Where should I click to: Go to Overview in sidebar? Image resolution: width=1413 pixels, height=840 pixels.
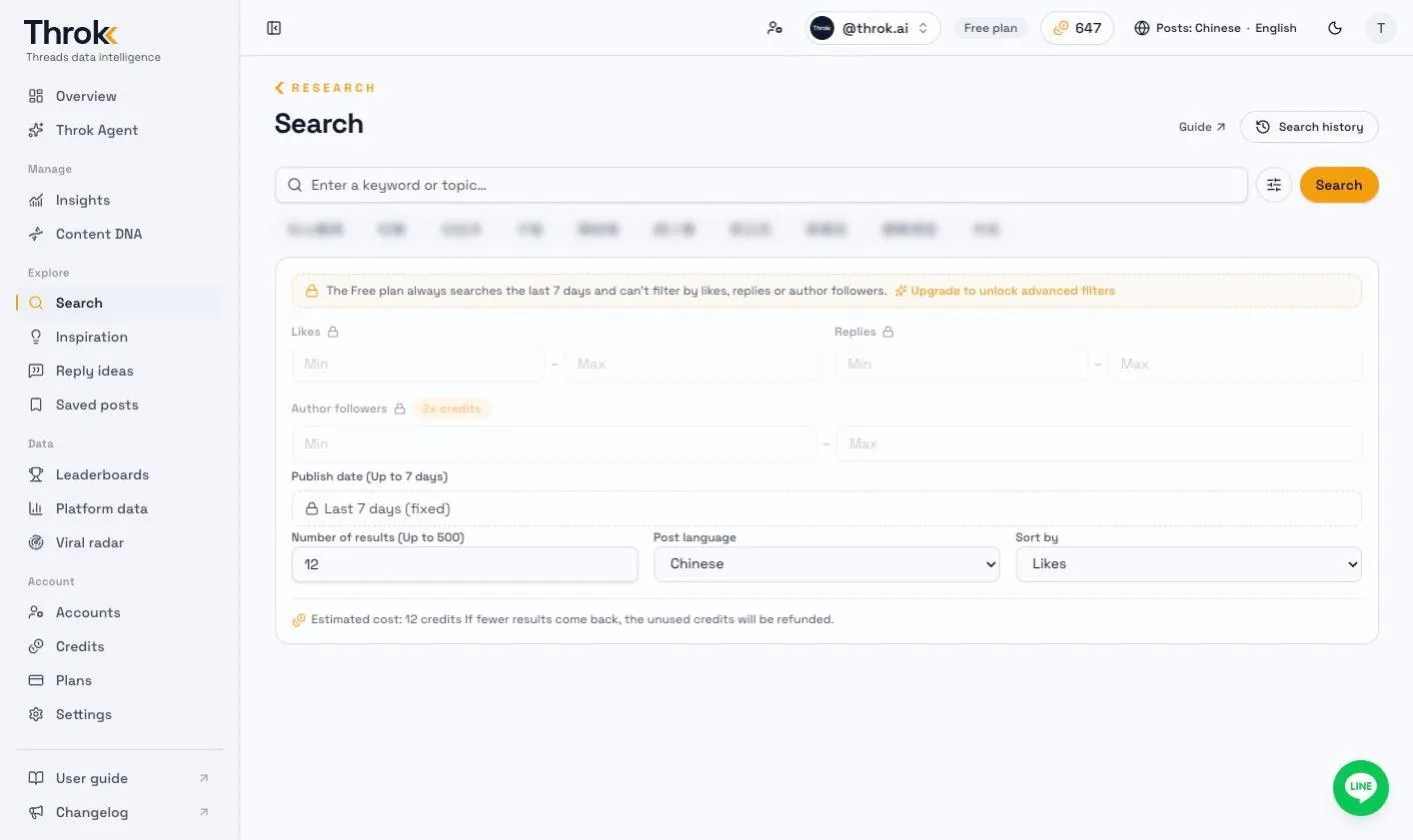click(x=120, y=96)
